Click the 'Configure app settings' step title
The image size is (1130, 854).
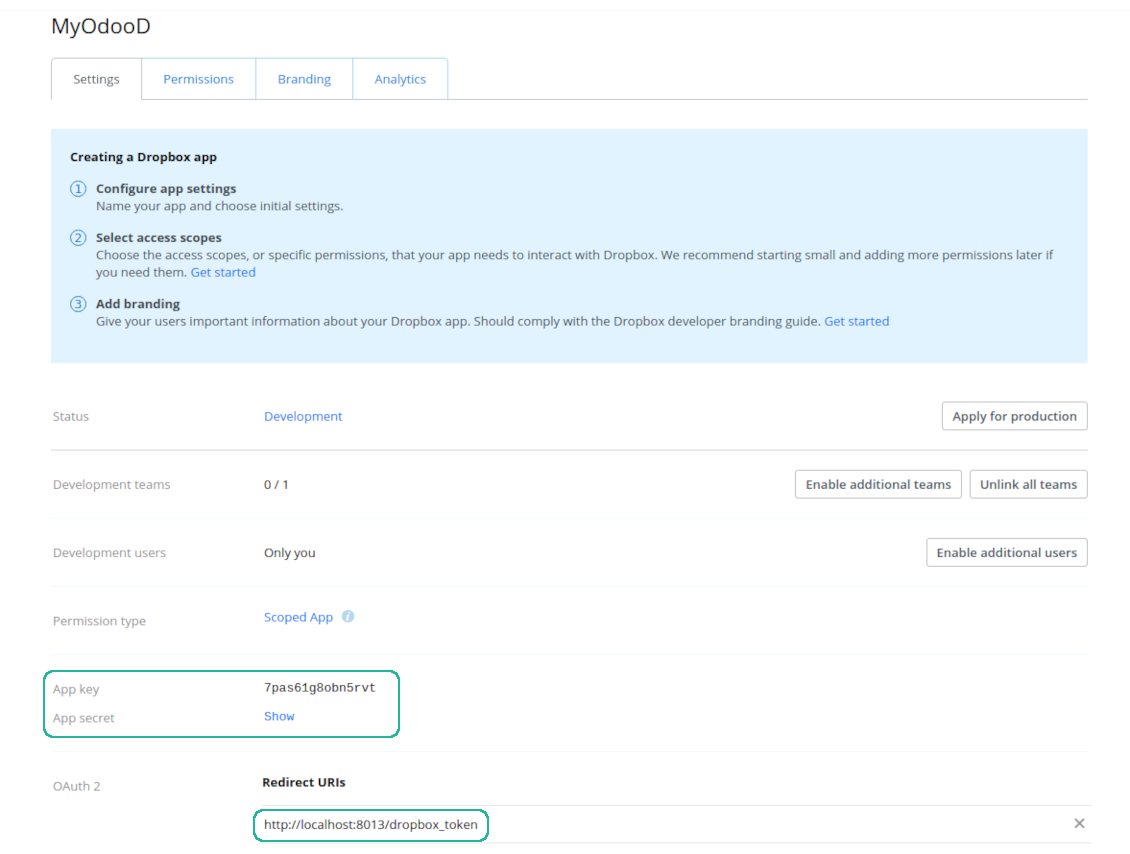coord(166,189)
